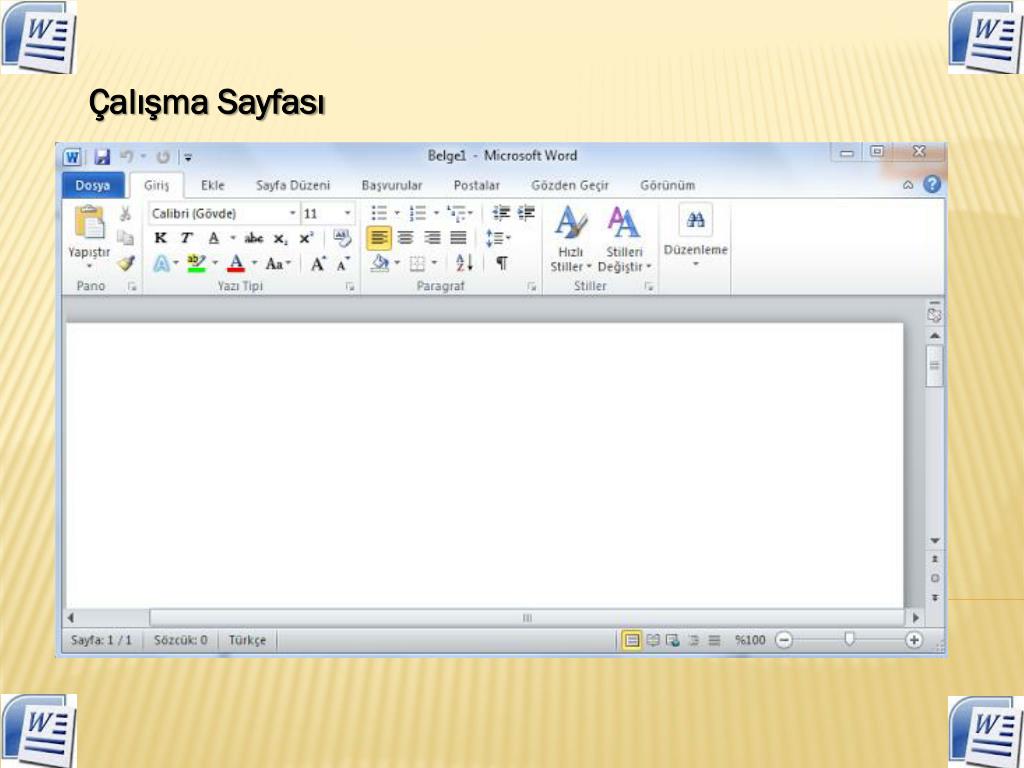Screen dimensions: 1024x768
Task: Select Justify alignment button
Action: 458,238
